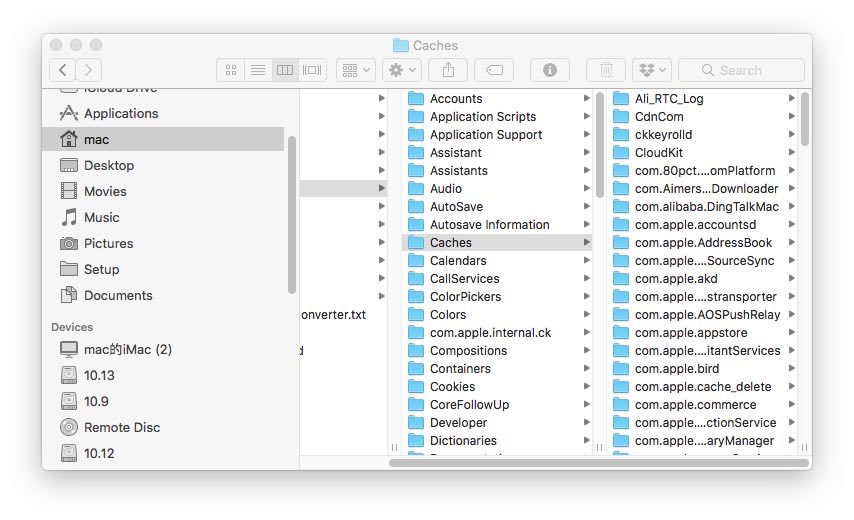Viewport: 854px width, 520px height.
Task: Select the Developer folder
Action: (x=497, y=423)
